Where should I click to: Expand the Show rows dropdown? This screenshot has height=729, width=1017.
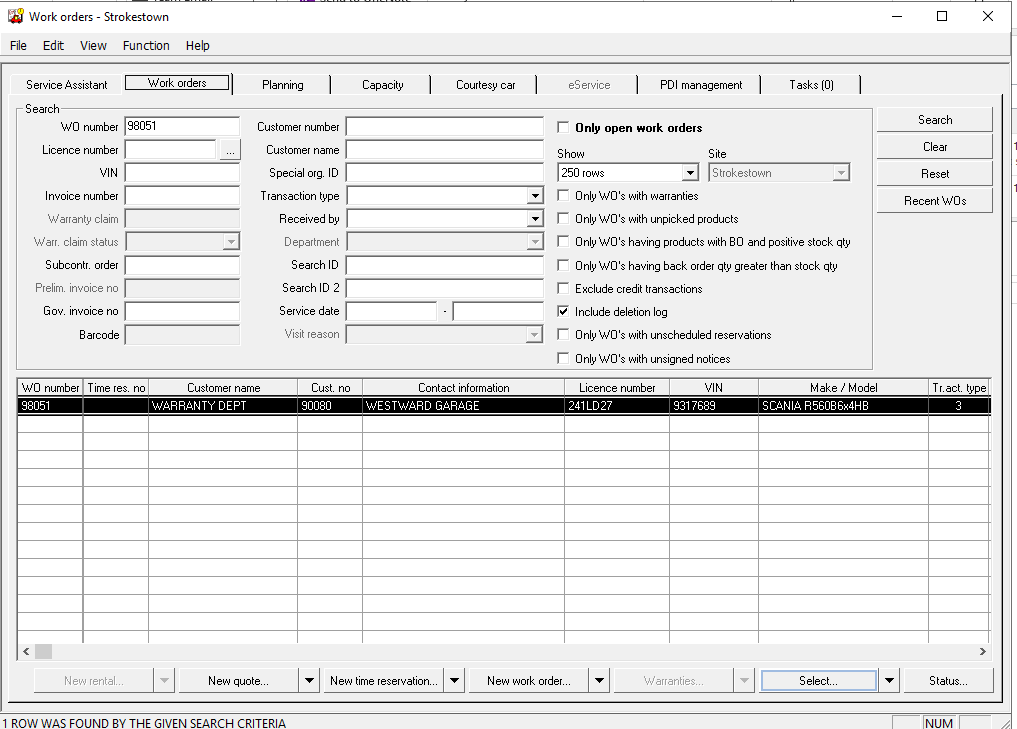(690, 173)
